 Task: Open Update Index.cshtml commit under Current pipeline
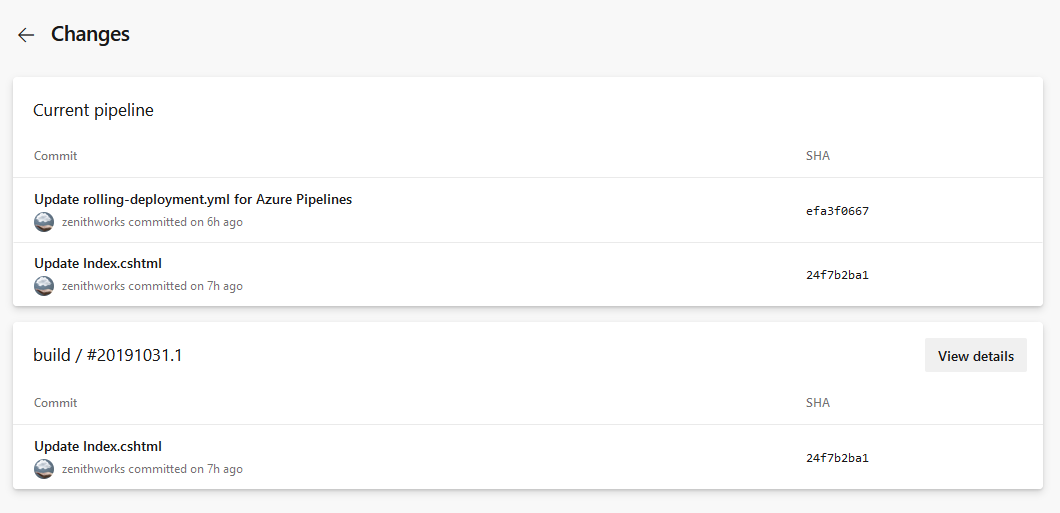pyautogui.click(x=98, y=263)
